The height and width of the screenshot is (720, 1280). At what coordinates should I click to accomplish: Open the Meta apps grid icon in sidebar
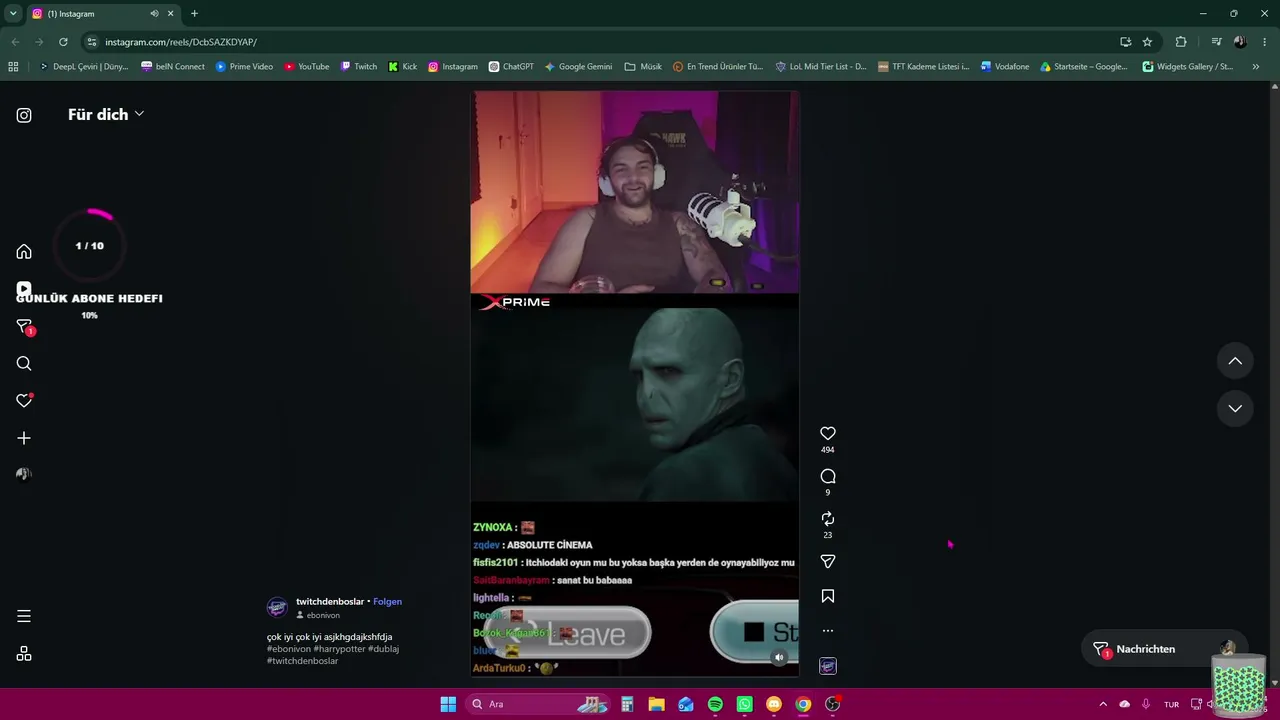24,654
